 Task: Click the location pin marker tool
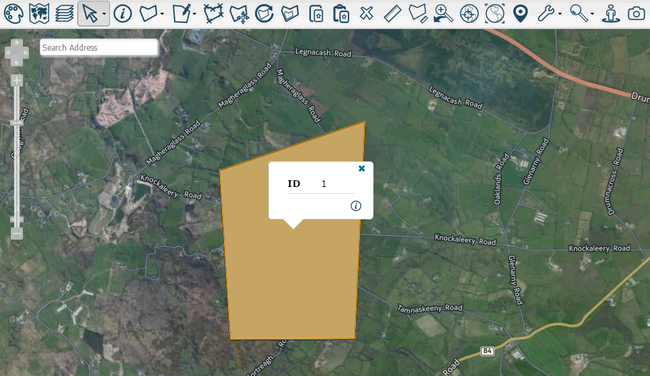520,14
